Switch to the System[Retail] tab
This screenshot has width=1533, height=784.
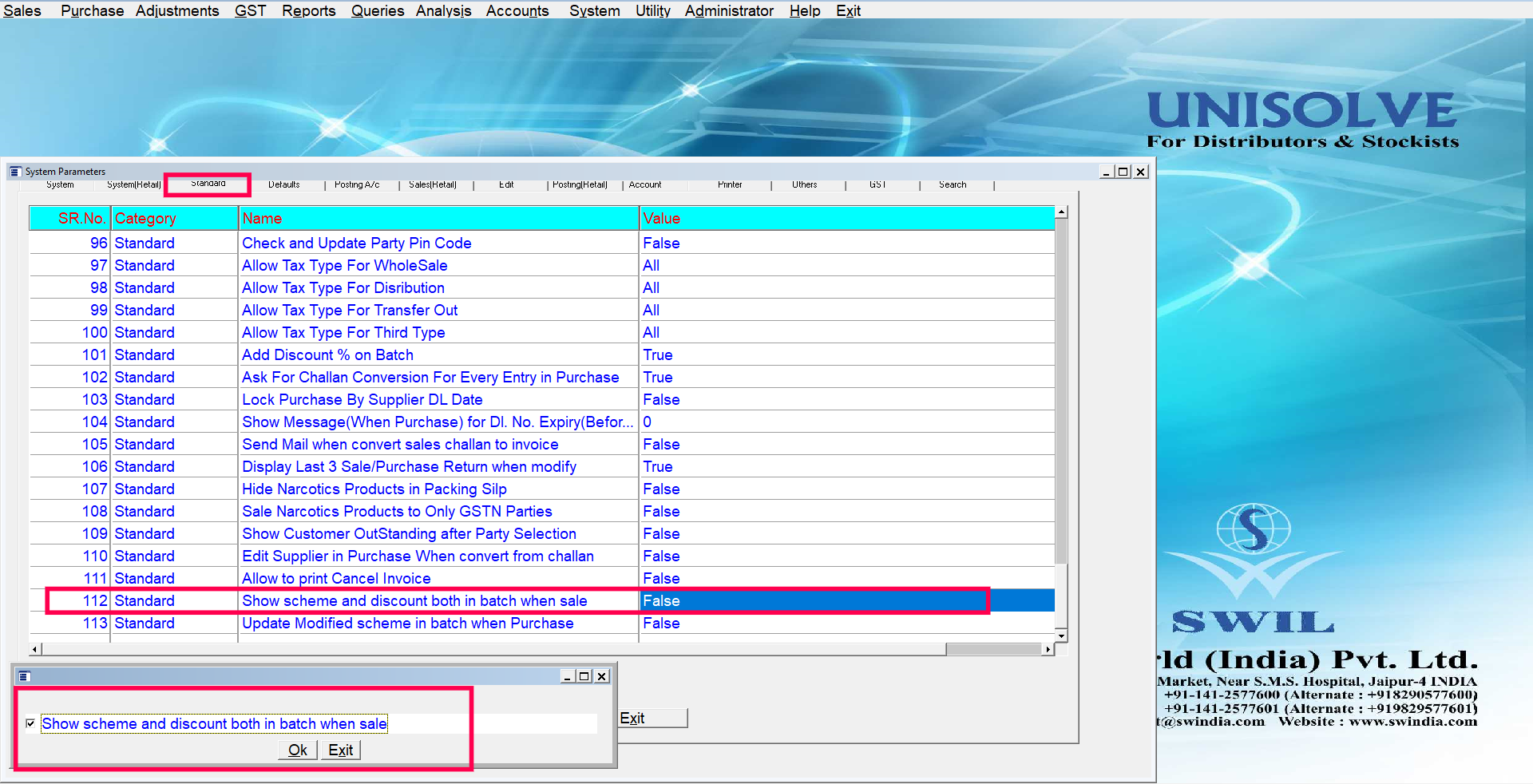[x=134, y=184]
